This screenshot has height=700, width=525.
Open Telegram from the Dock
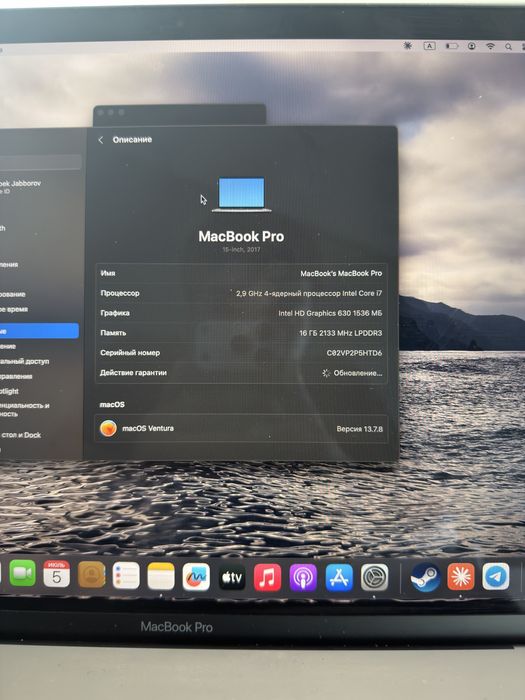pyautogui.click(x=496, y=576)
